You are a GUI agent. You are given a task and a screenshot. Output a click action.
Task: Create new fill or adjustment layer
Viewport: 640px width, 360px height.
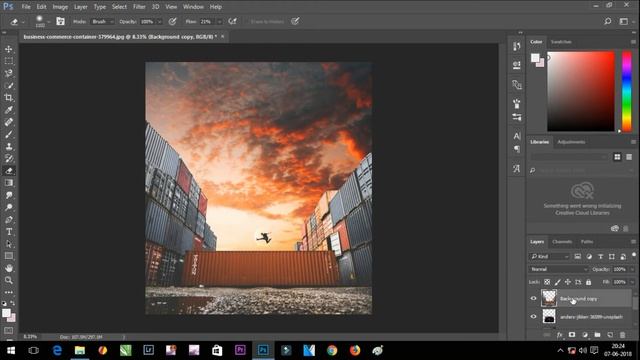[x=584, y=335]
